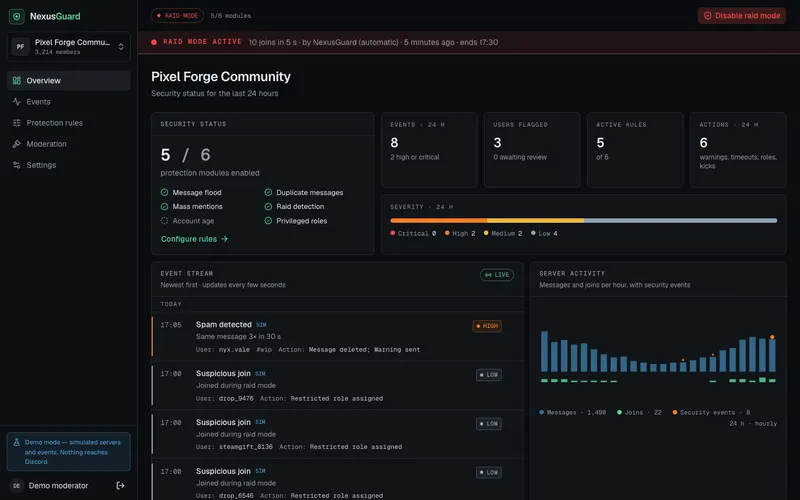The image size is (800, 500).
Task: Click the Demo moderator name
Action: point(58,486)
